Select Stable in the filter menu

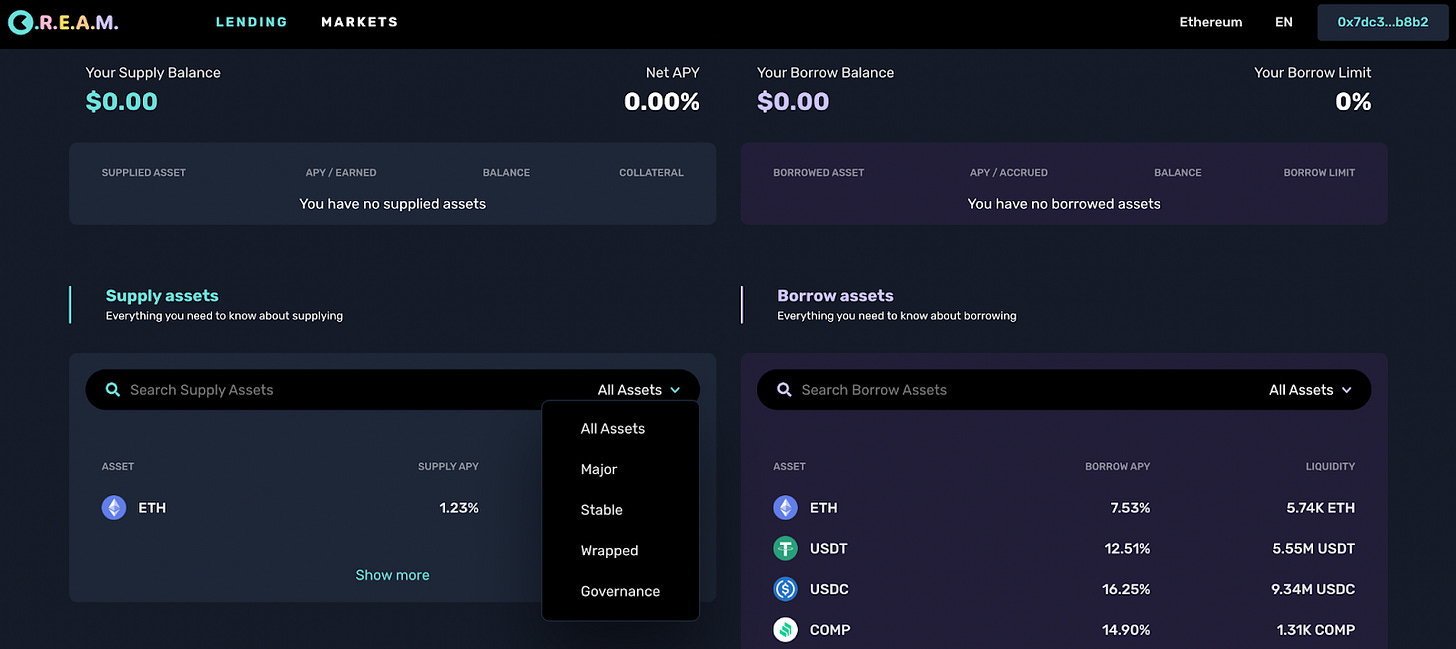pyautogui.click(x=602, y=510)
